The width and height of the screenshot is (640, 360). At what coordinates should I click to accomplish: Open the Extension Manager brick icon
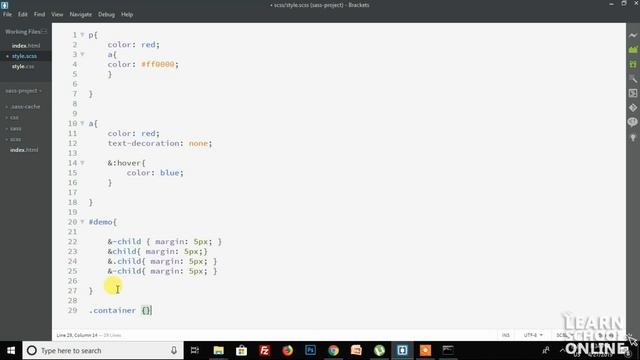point(633,49)
